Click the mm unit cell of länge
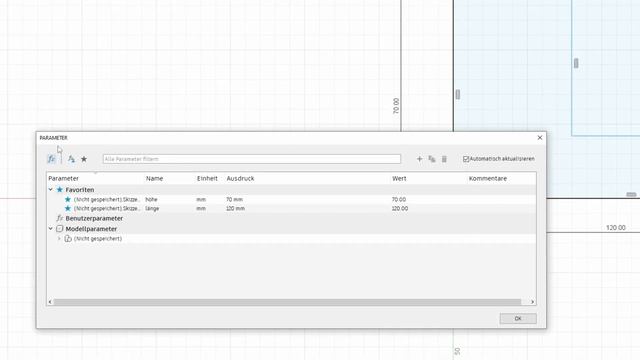The height and width of the screenshot is (360, 640). click(201, 209)
